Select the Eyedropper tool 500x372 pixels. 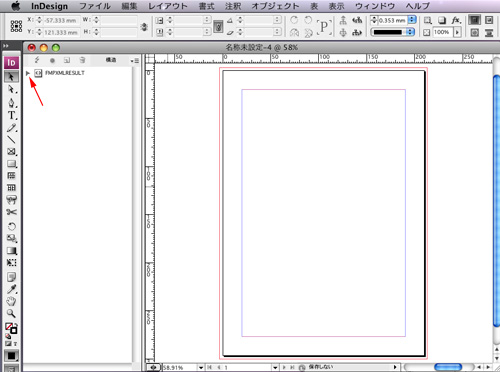[11, 289]
